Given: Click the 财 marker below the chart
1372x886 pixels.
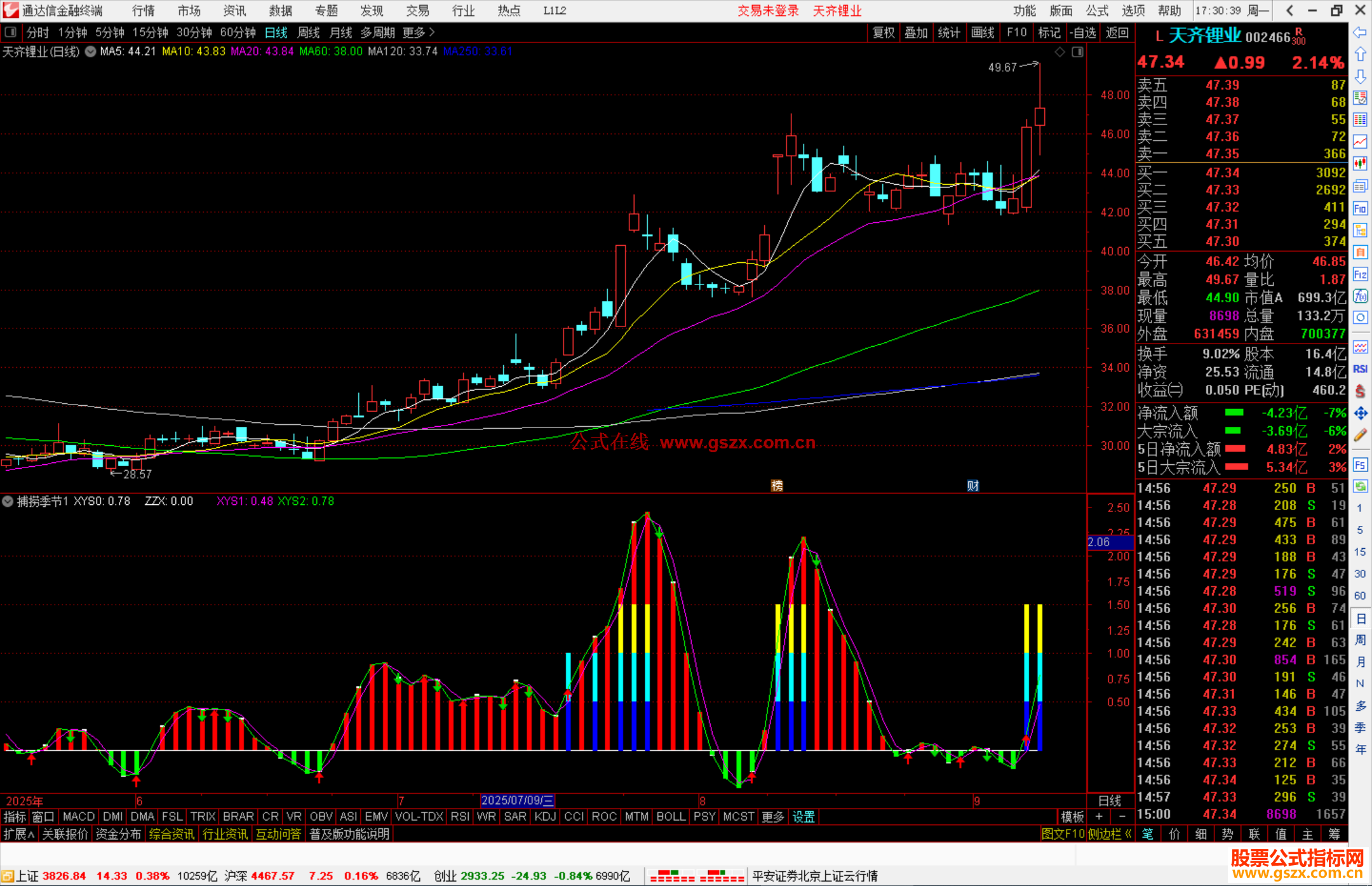Looking at the screenshot, I should [973, 486].
